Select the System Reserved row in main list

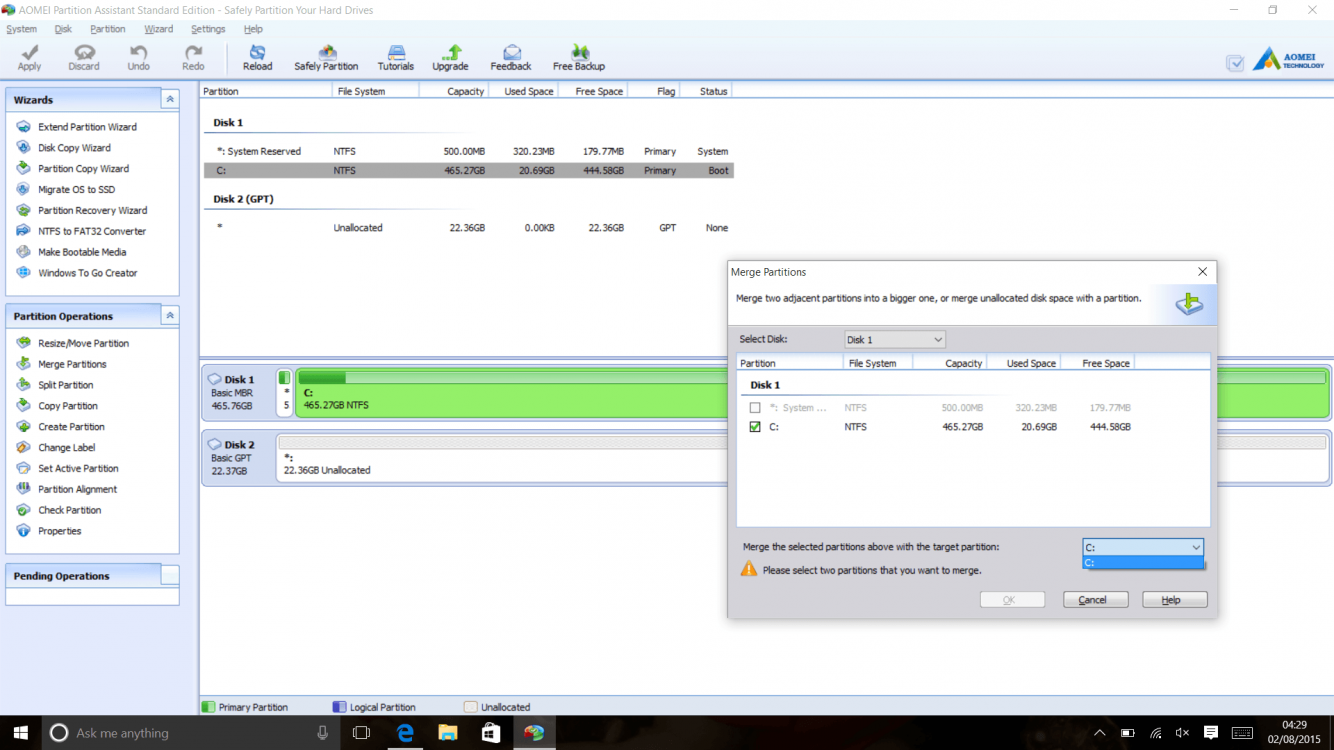point(468,151)
